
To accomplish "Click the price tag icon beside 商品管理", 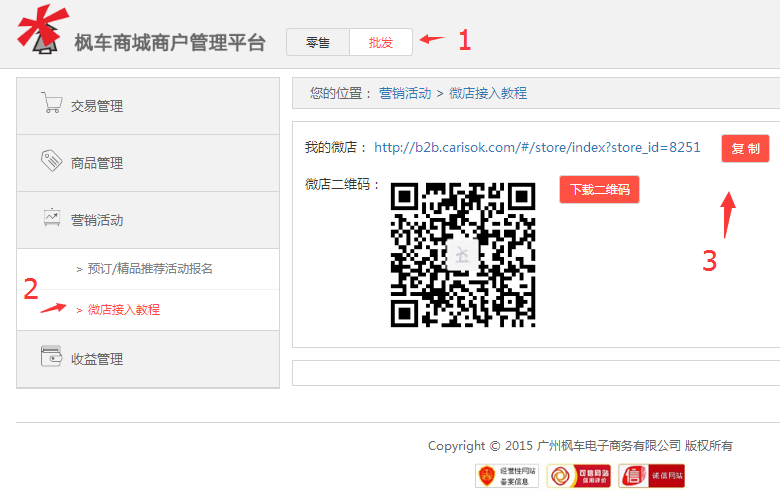I will point(51,160).
